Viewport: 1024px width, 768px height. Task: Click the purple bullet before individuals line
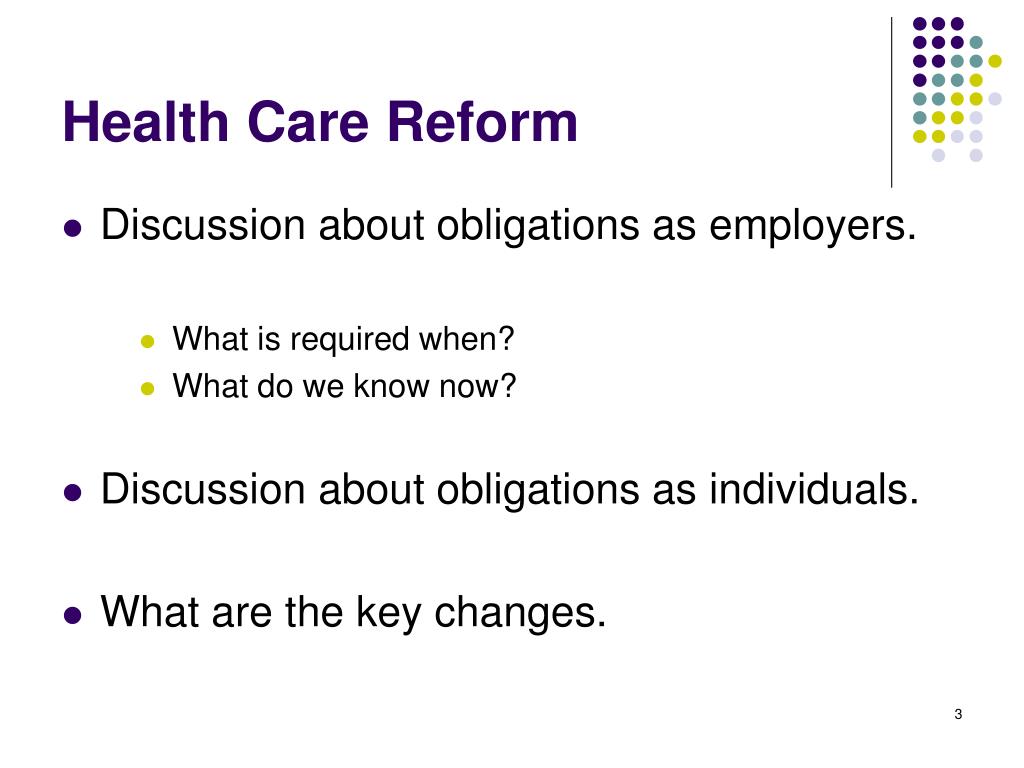click(x=73, y=492)
